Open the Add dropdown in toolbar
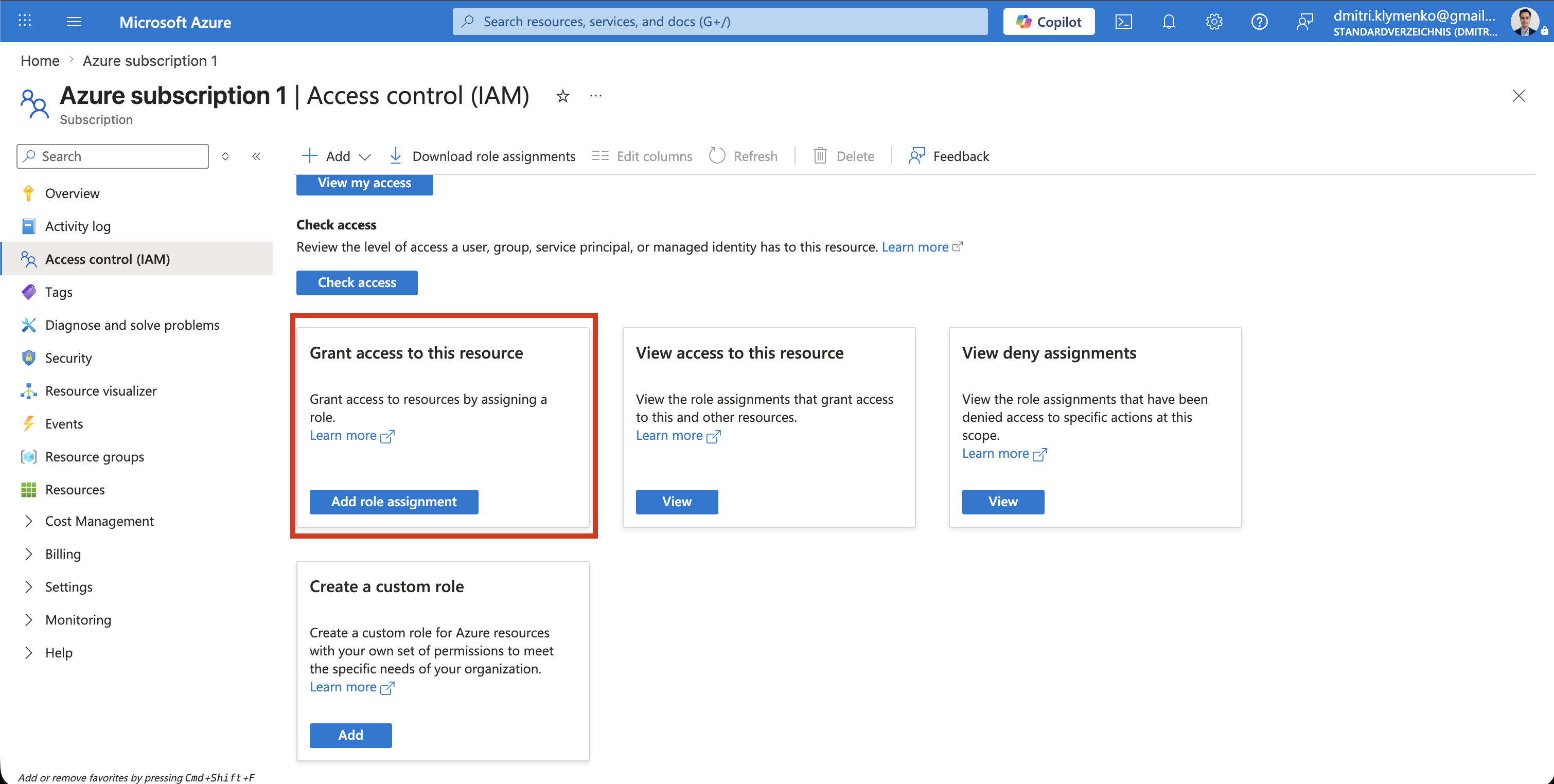1554x784 pixels. [336, 156]
